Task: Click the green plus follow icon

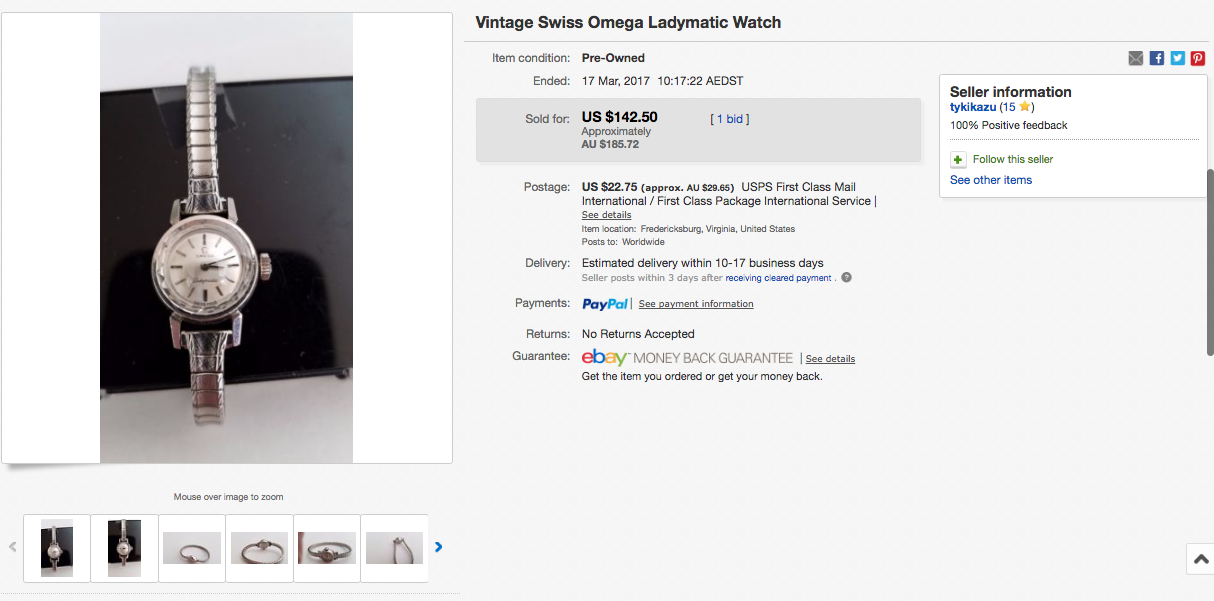Action: click(x=958, y=160)
